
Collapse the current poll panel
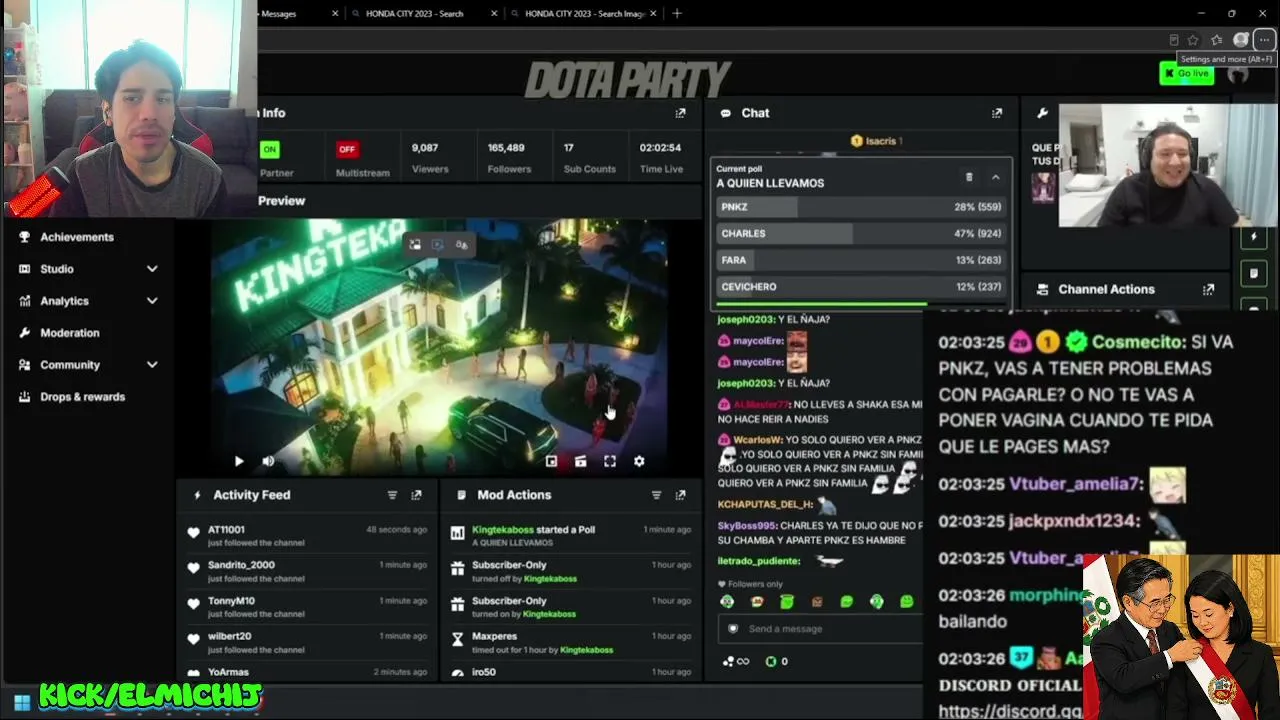coord(995,177)
